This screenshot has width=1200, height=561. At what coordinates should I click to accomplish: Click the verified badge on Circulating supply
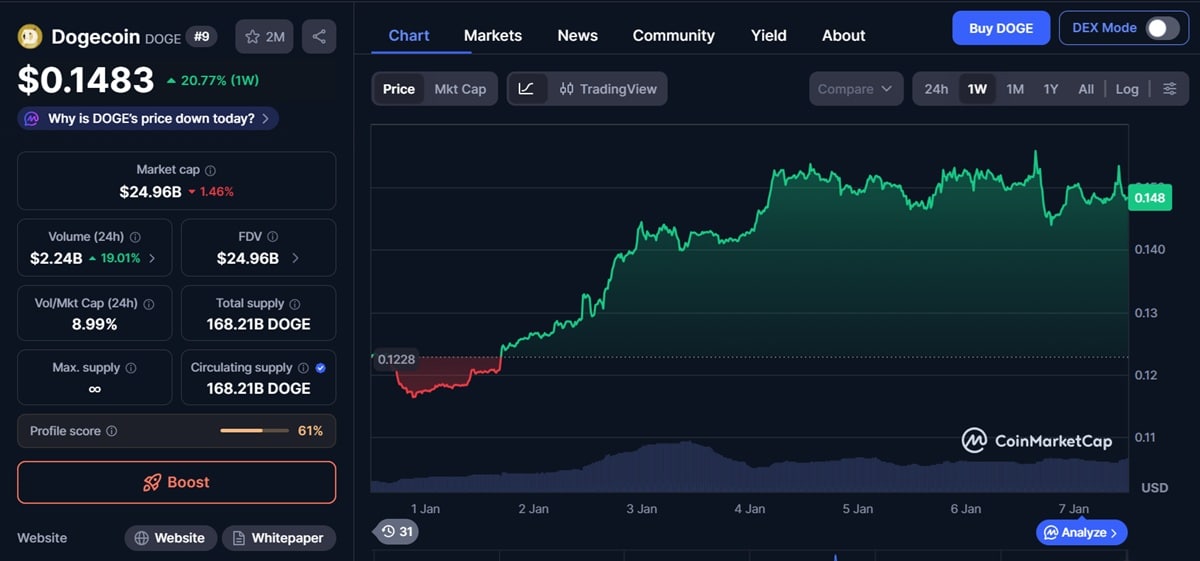click(x=320, y=368)
